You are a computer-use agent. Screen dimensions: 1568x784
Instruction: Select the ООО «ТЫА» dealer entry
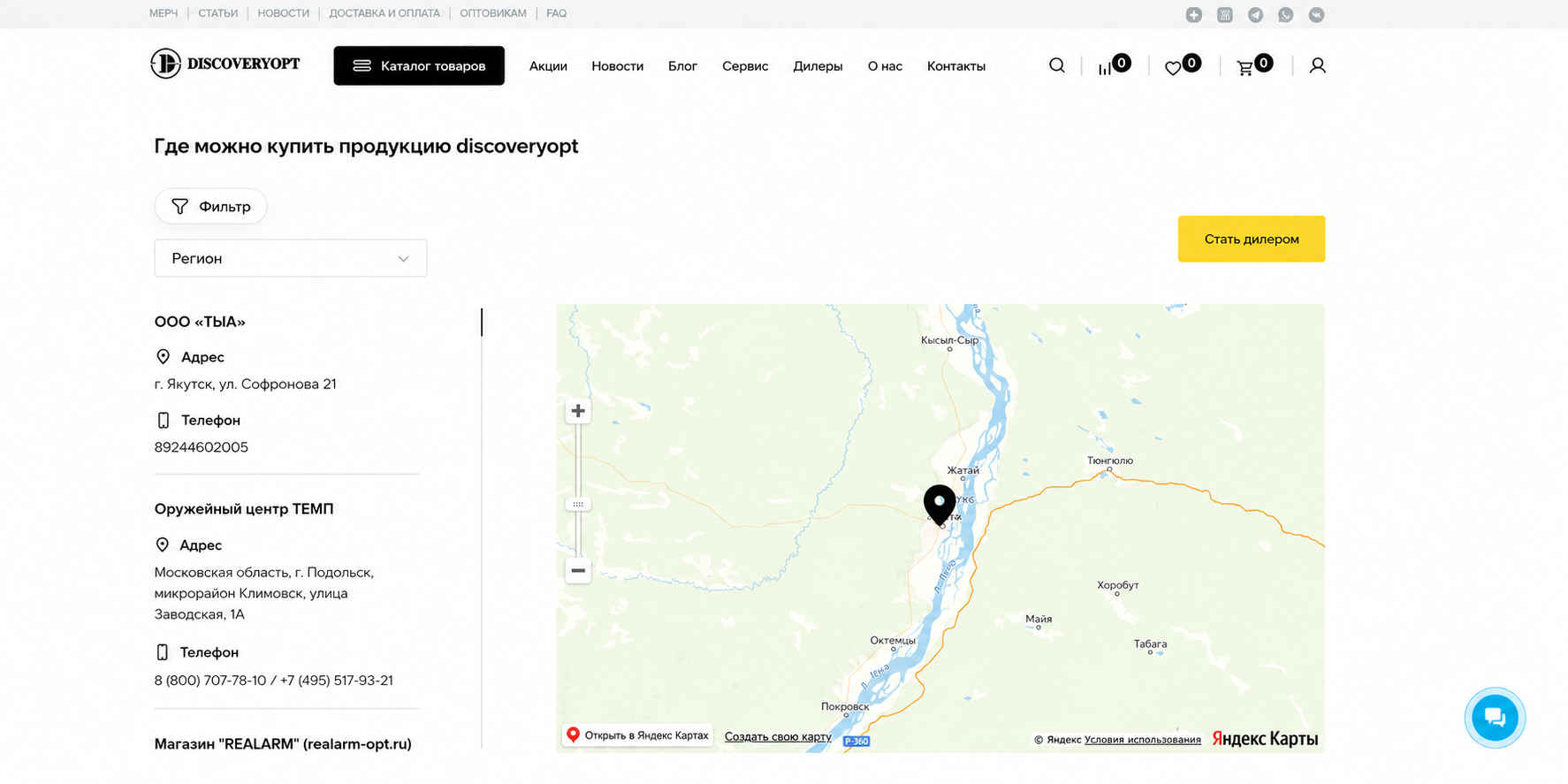(200, 322)
